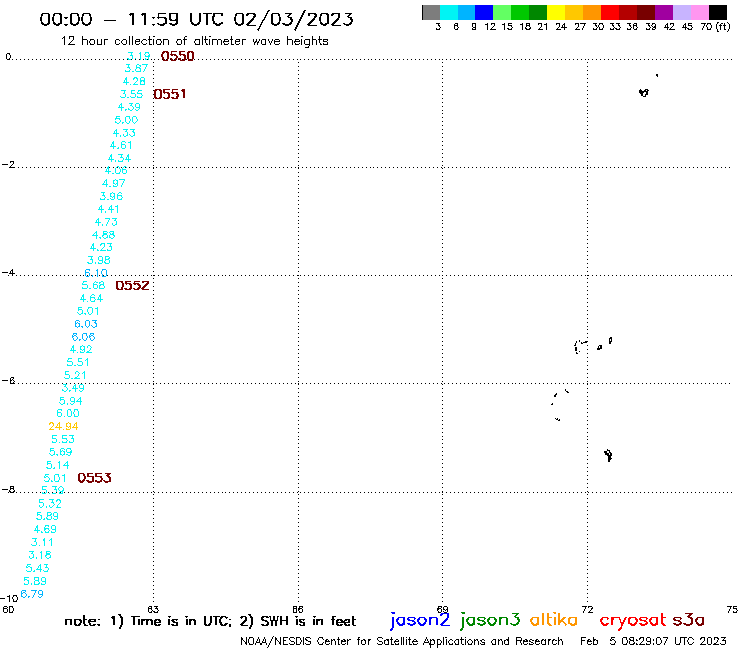Select the 5.39 value on the -8 line
The height and width of the screenshot is (650, 740).
coord(53,490)
